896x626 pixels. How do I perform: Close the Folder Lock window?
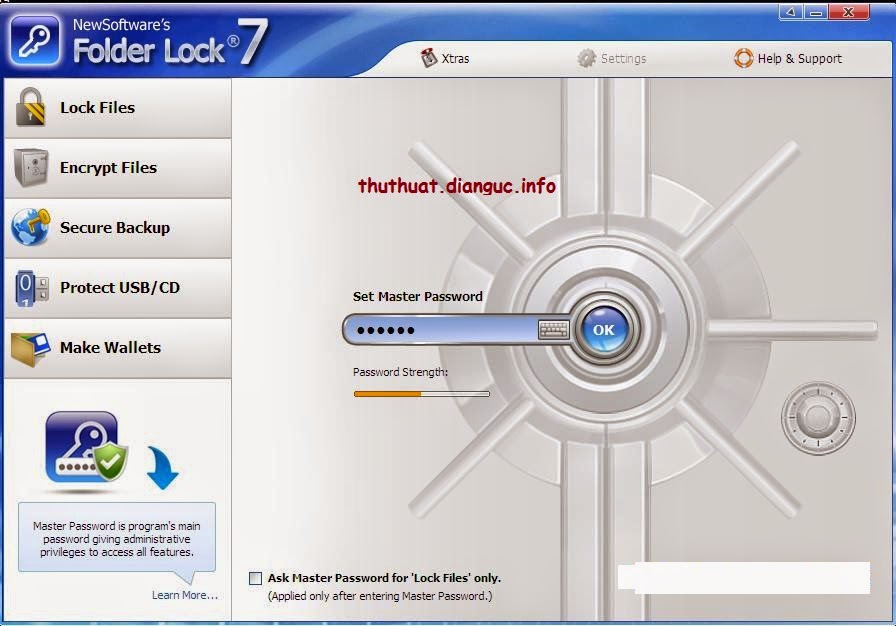(849, 12)
